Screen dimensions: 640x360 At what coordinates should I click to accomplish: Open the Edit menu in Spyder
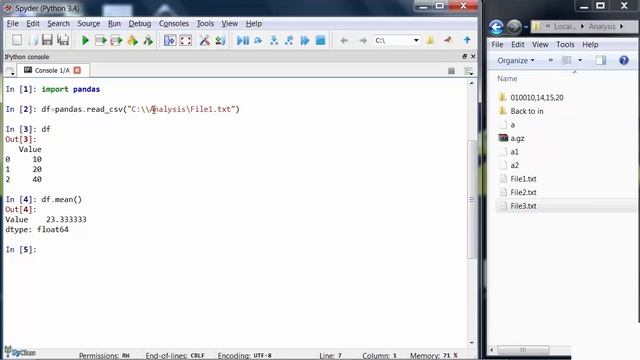click(x=33, y=24)
